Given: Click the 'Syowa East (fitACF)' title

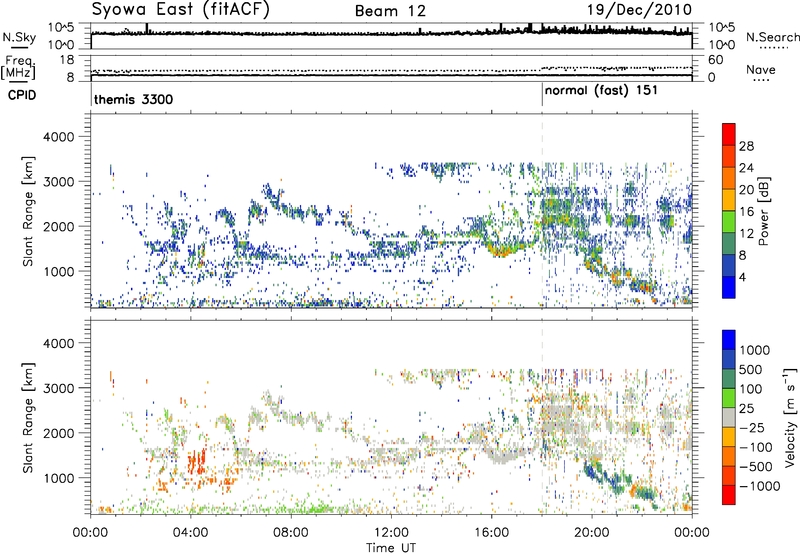Looking at the screenshot, I should pos(180,10).
